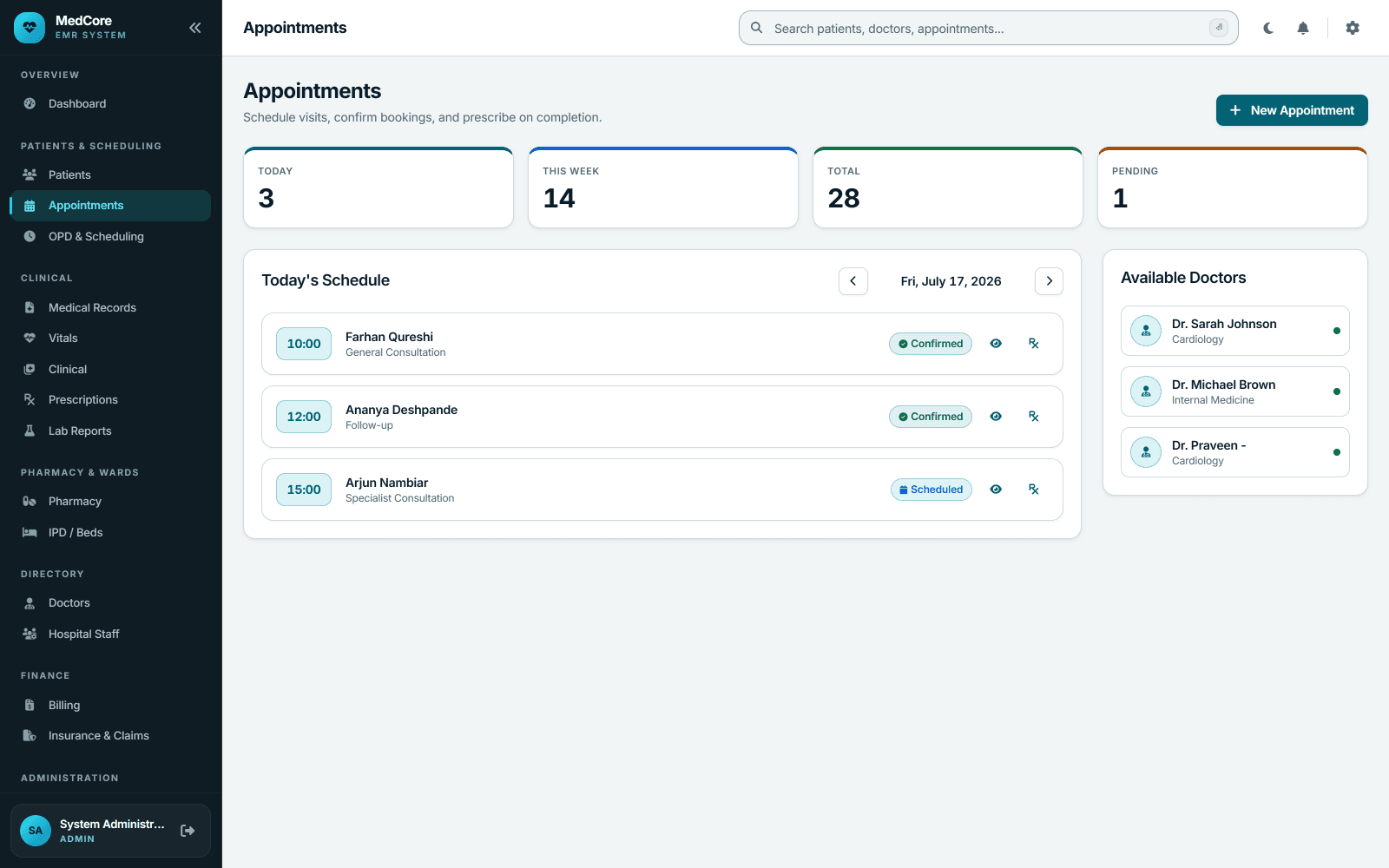Collapse the sidebar with double-chevron icon

[195, 28]
